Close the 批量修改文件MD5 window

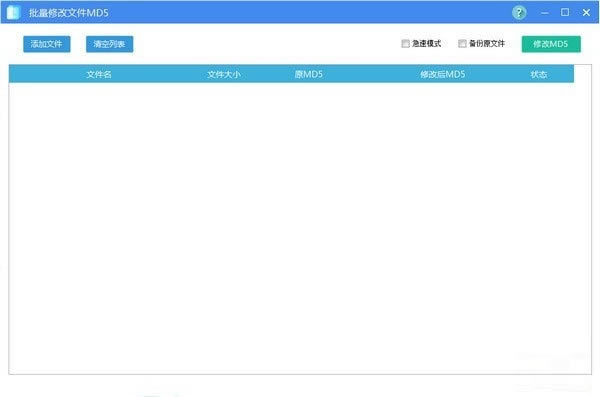586,13
